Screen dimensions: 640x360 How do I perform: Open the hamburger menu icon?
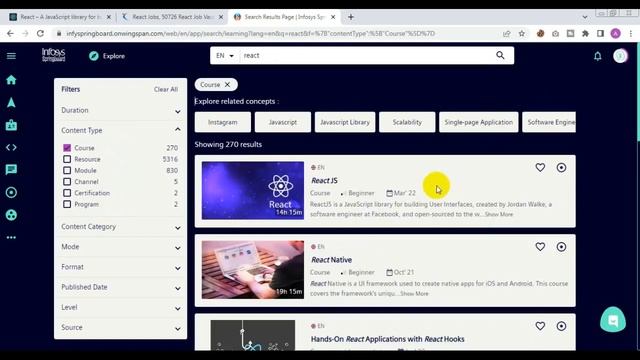[11, 56]
